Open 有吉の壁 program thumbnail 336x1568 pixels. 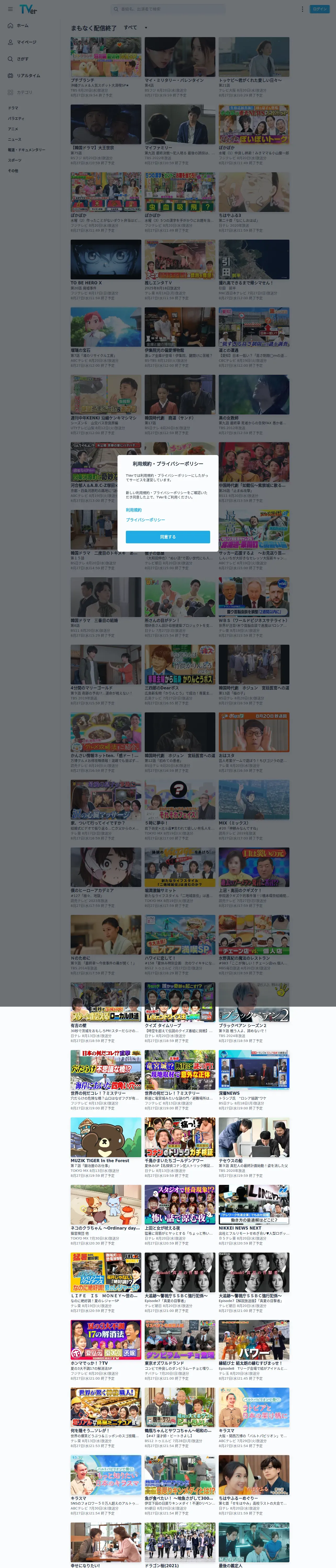(106, 1002)
